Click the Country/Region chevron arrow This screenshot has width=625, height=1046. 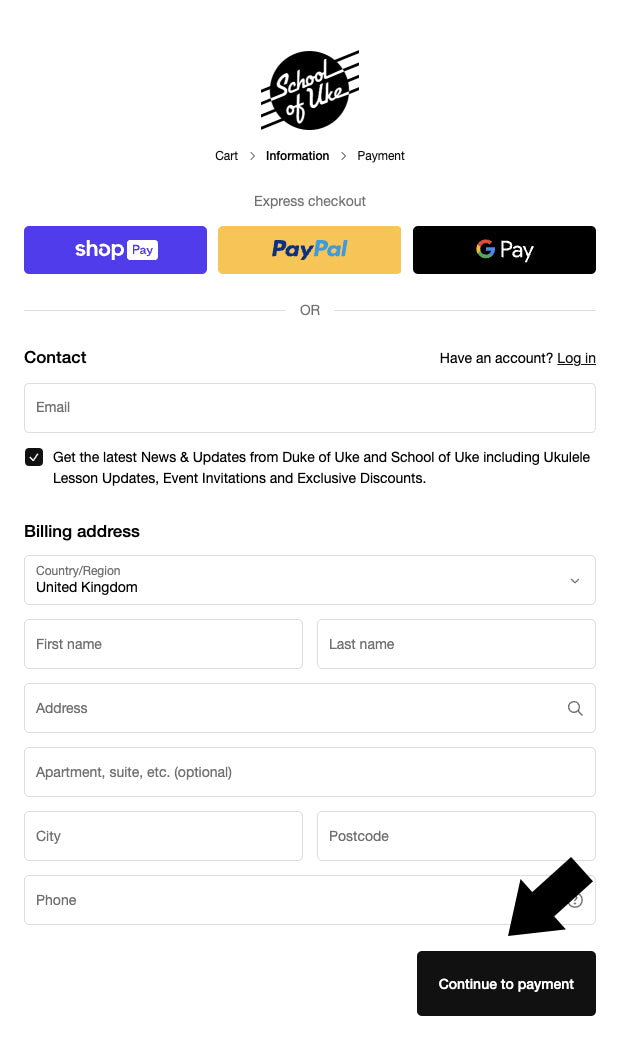pyautogui.click(x=575, y=581)
